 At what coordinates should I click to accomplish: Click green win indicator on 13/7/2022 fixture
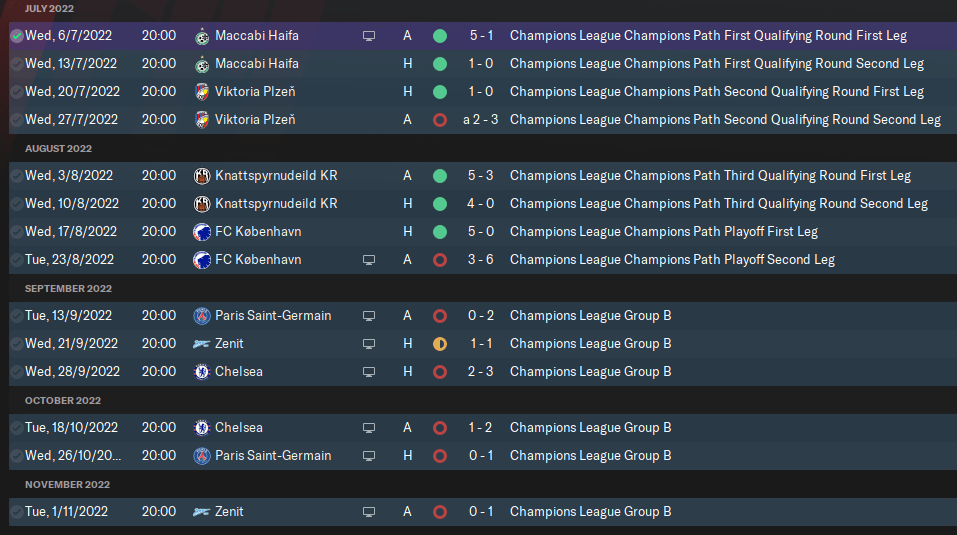tap(439, 64)
